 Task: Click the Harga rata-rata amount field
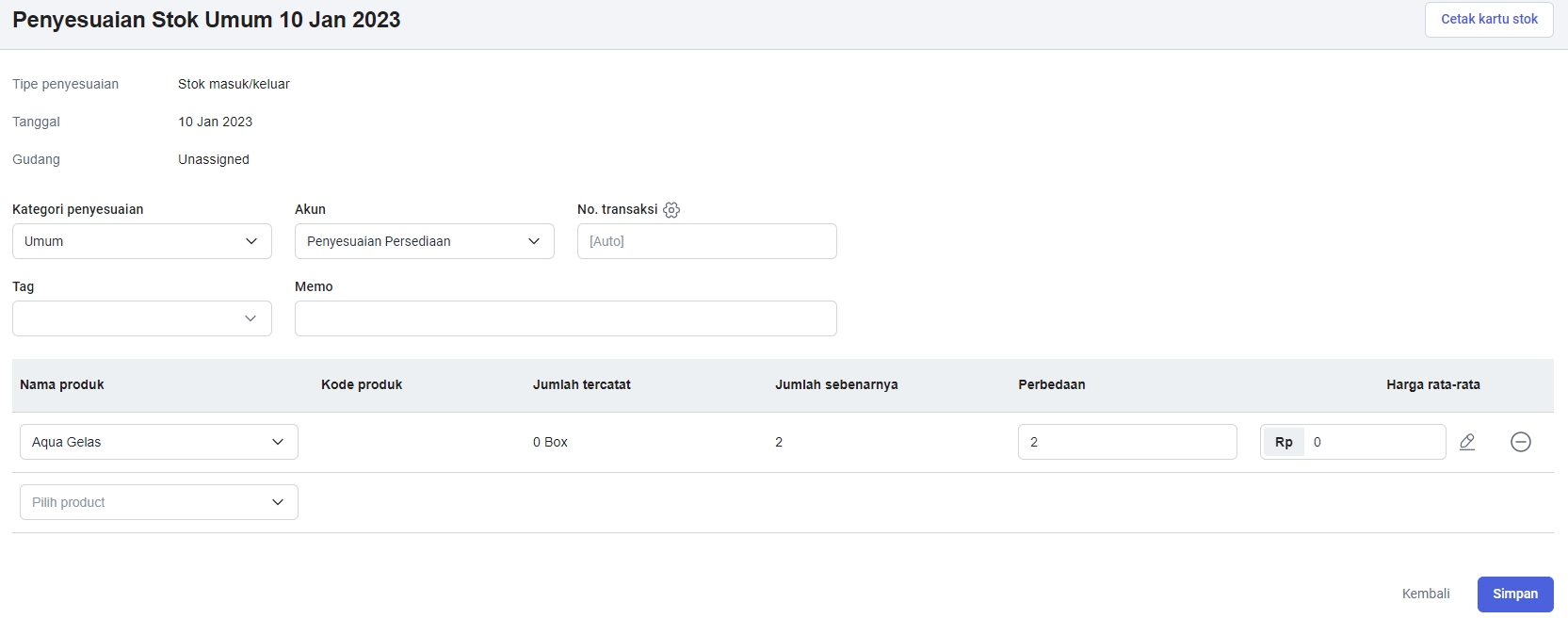click(x=1375, y=442)
